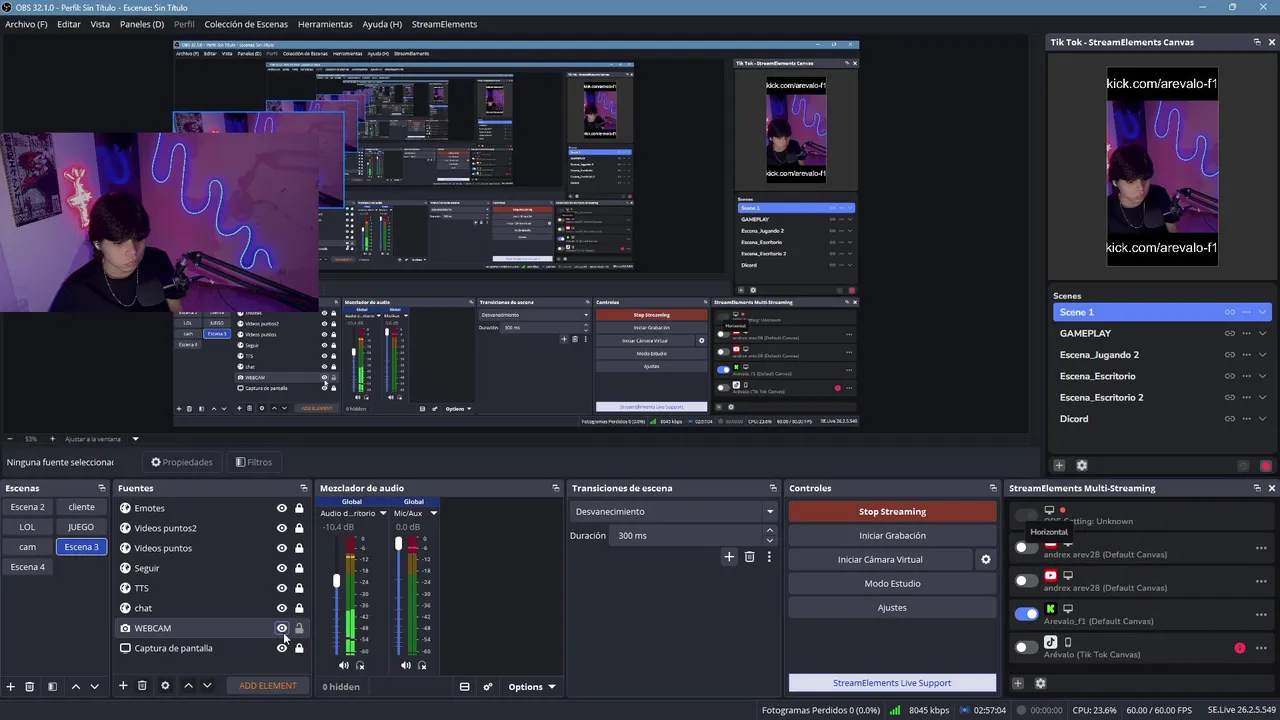Open Desvanecimiento transition dropdown
Image resolution: width=1280 pixels, height=720 pixels.
674,512
